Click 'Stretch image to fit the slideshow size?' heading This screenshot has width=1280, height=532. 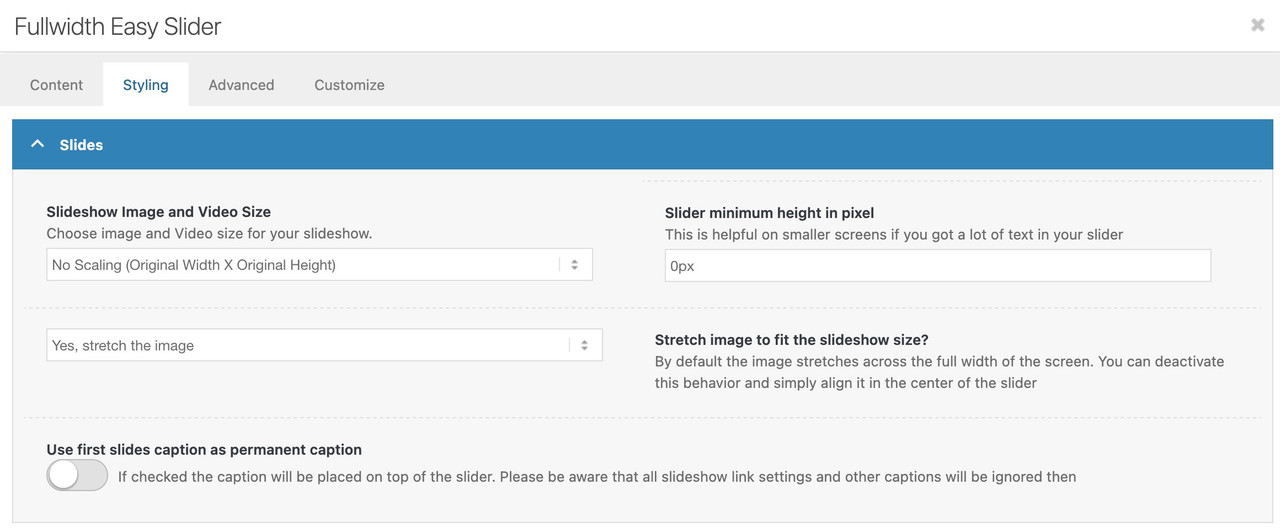[x=792, y=340]
